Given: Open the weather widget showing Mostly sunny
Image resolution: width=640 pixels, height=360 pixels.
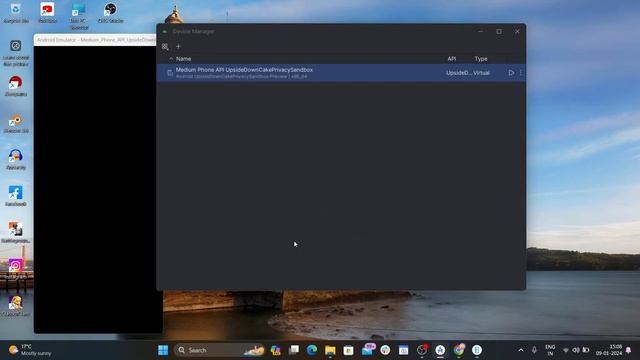Looking at the screenshot, I should 31,350.
